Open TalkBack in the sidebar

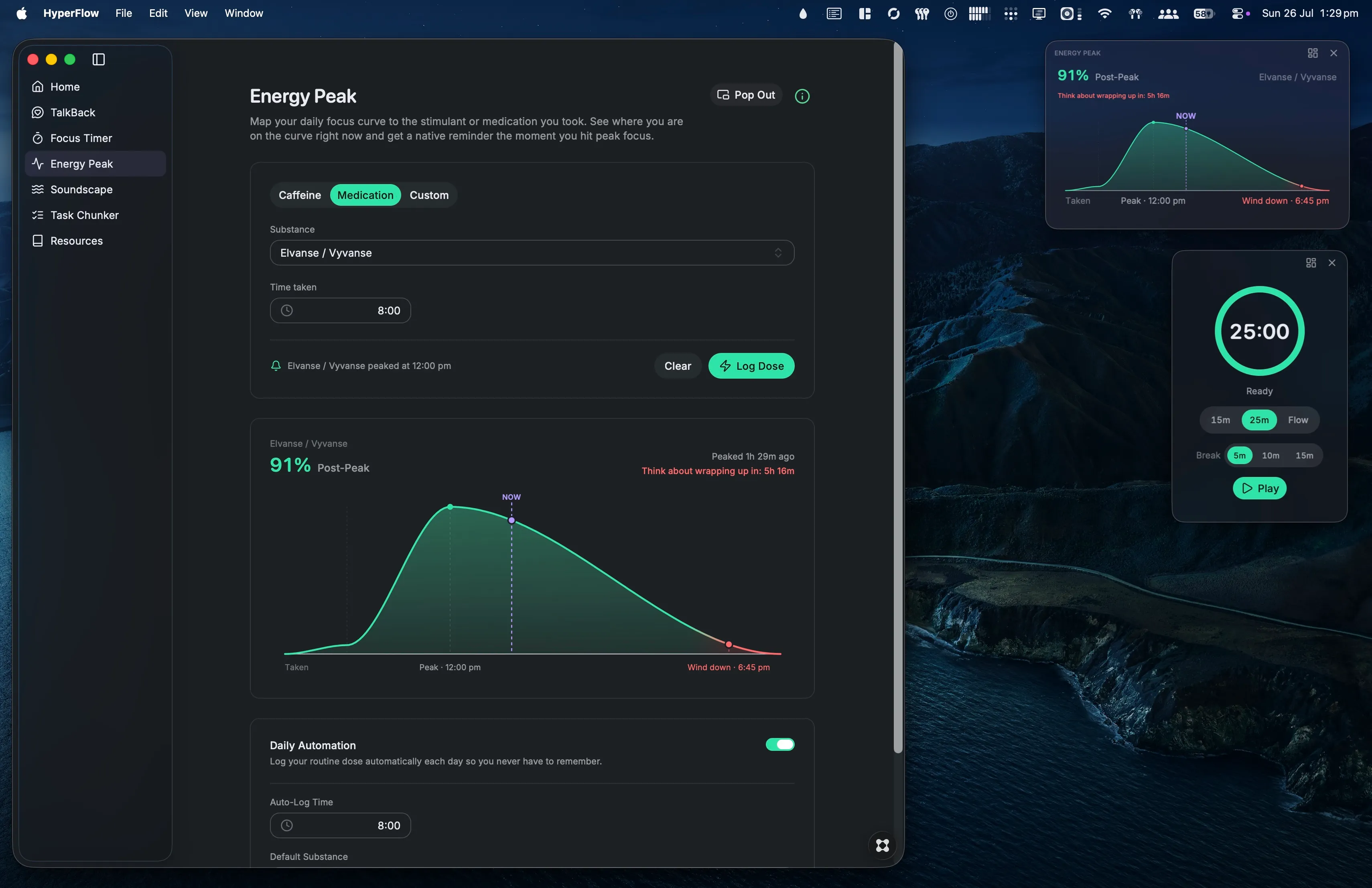(96, 112)
